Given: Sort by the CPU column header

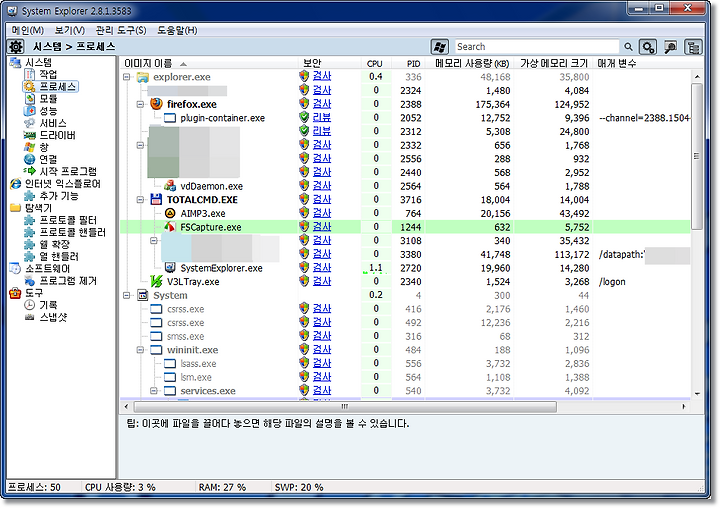Looking at the screenshot, I should pos(375,63).
